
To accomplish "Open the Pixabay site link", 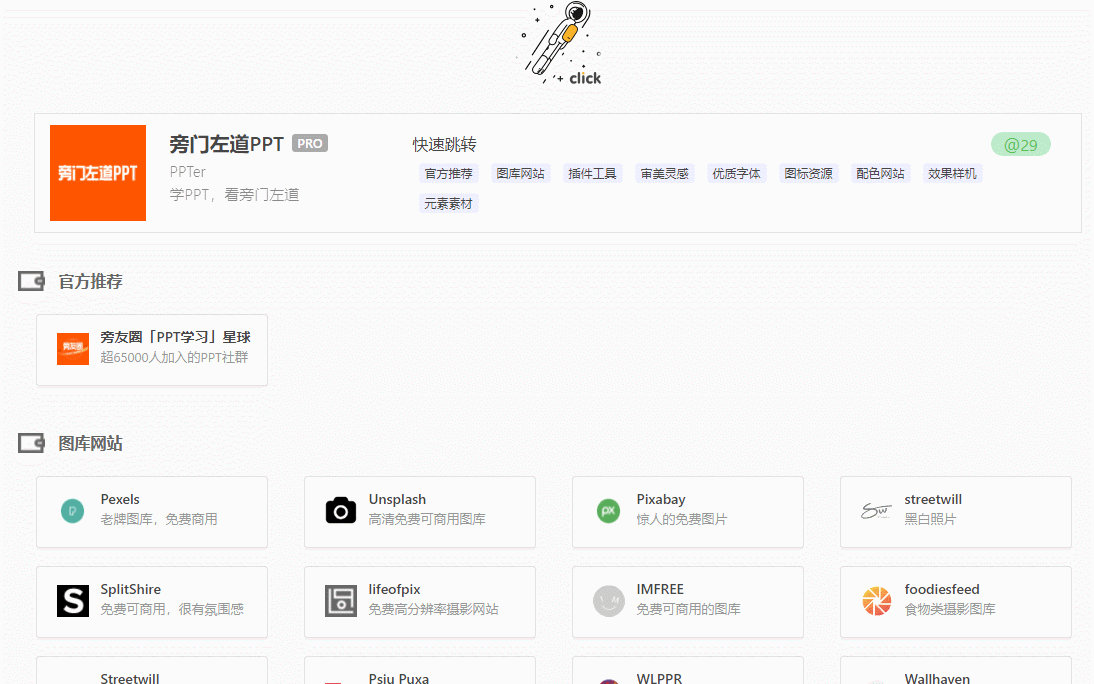I will tap(661, 500).
